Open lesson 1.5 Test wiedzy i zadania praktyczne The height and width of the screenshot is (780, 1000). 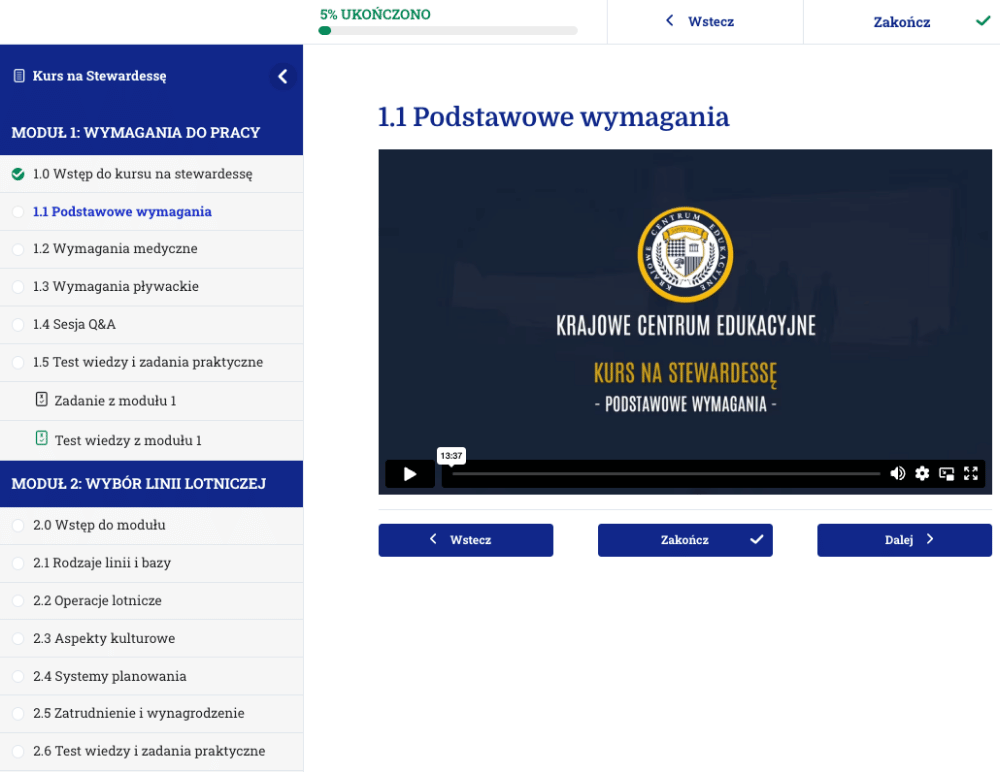[151, 362]
